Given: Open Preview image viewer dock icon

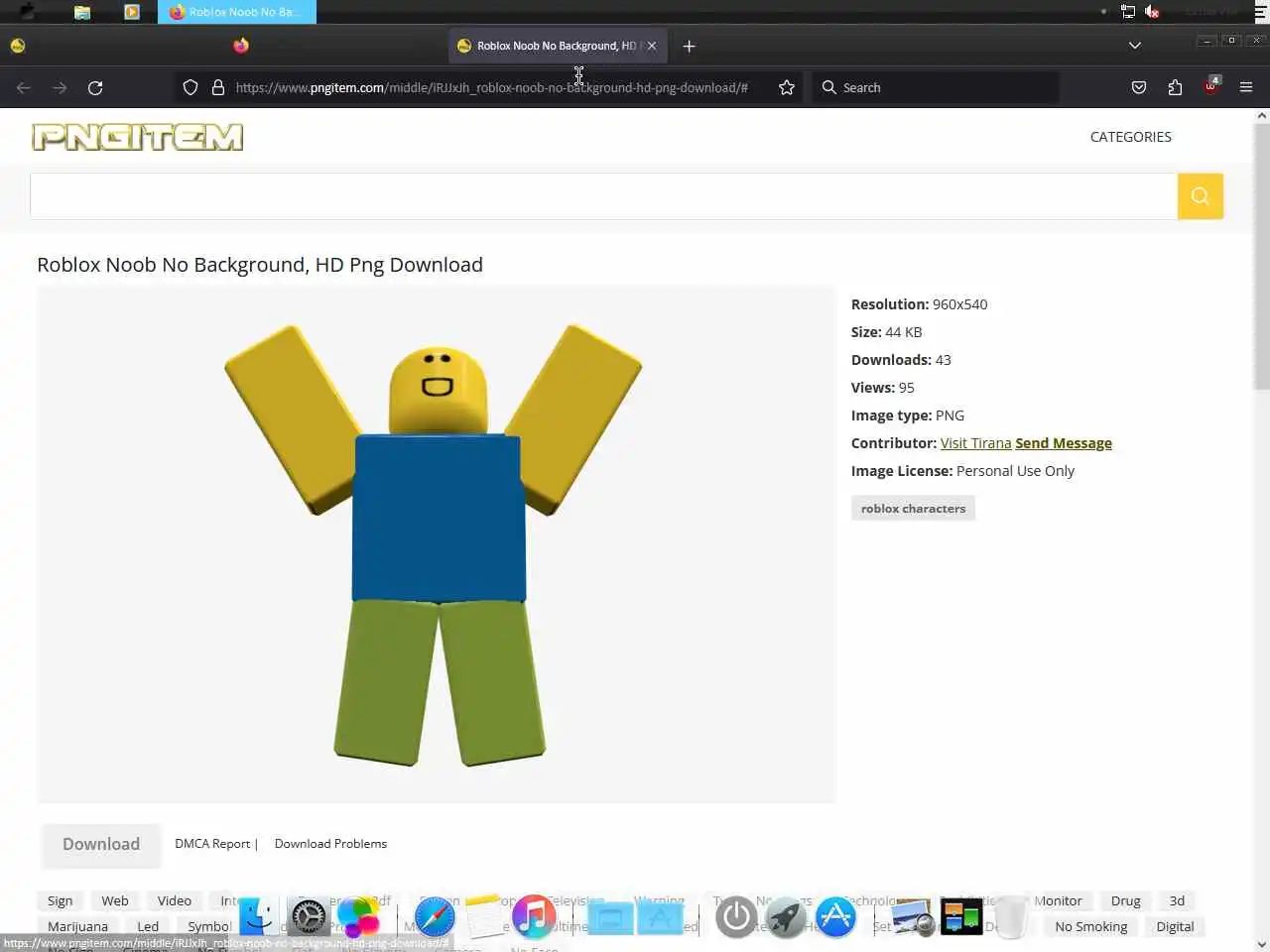Looking at the screenshot, I should tap(912, 917).
